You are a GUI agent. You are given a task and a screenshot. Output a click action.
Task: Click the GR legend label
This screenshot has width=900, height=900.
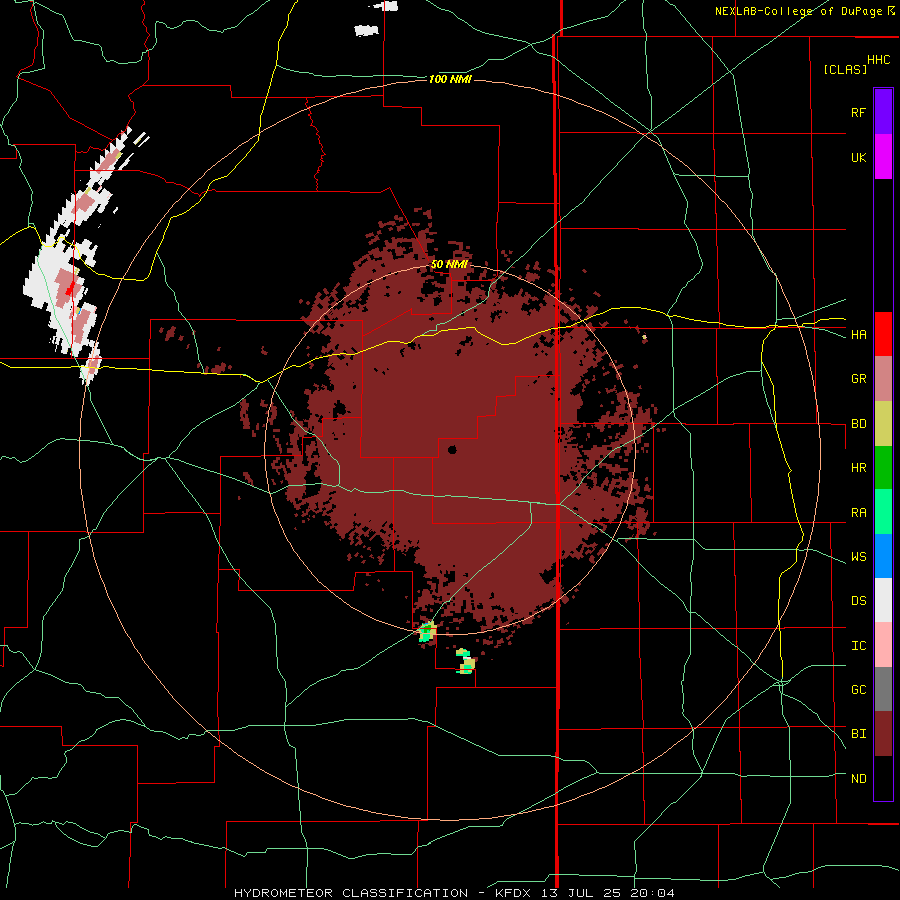pyautogui.click(x=858, y=379)
